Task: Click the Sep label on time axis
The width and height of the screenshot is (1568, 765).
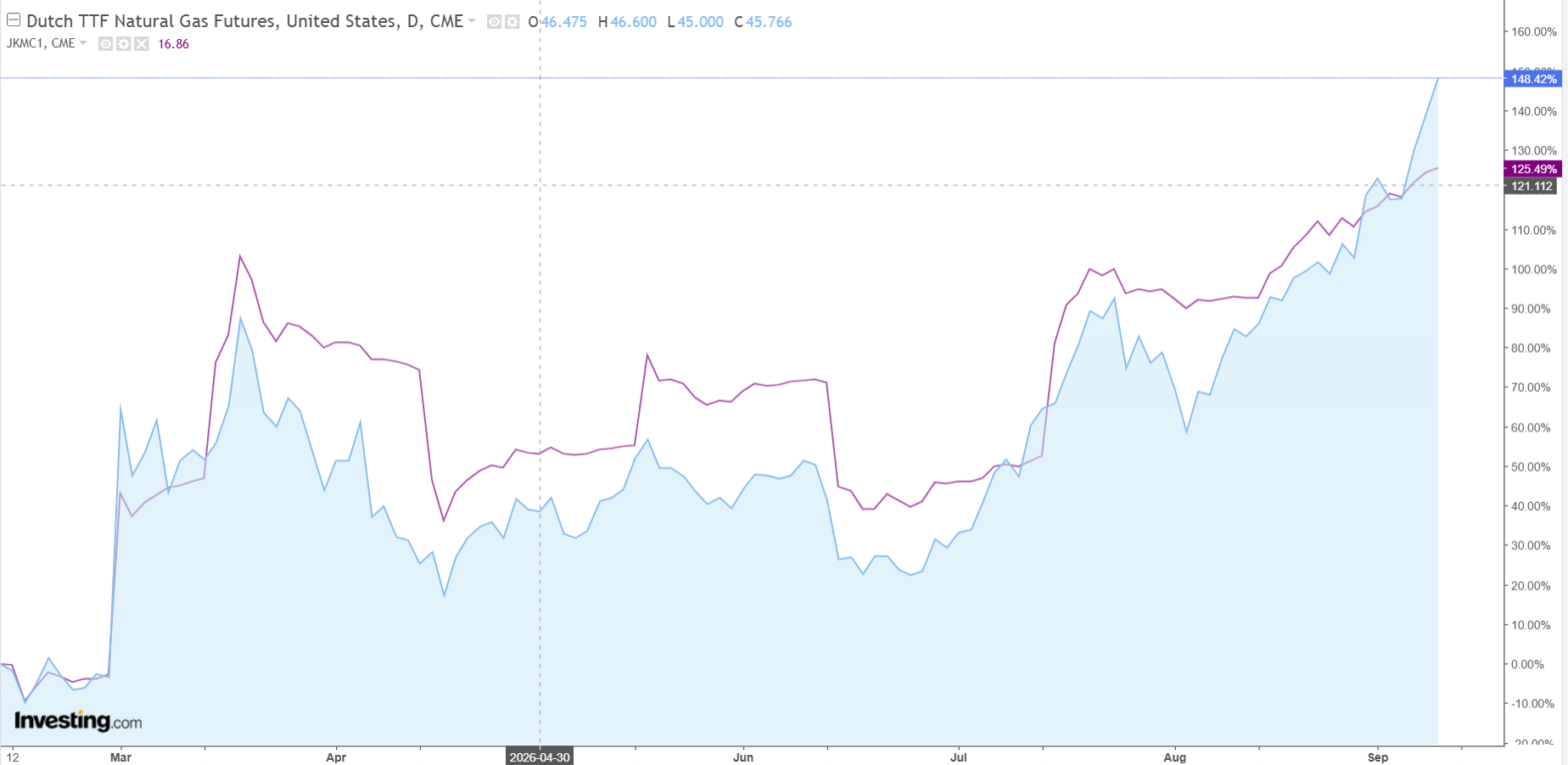Action: click(1378, 757)
